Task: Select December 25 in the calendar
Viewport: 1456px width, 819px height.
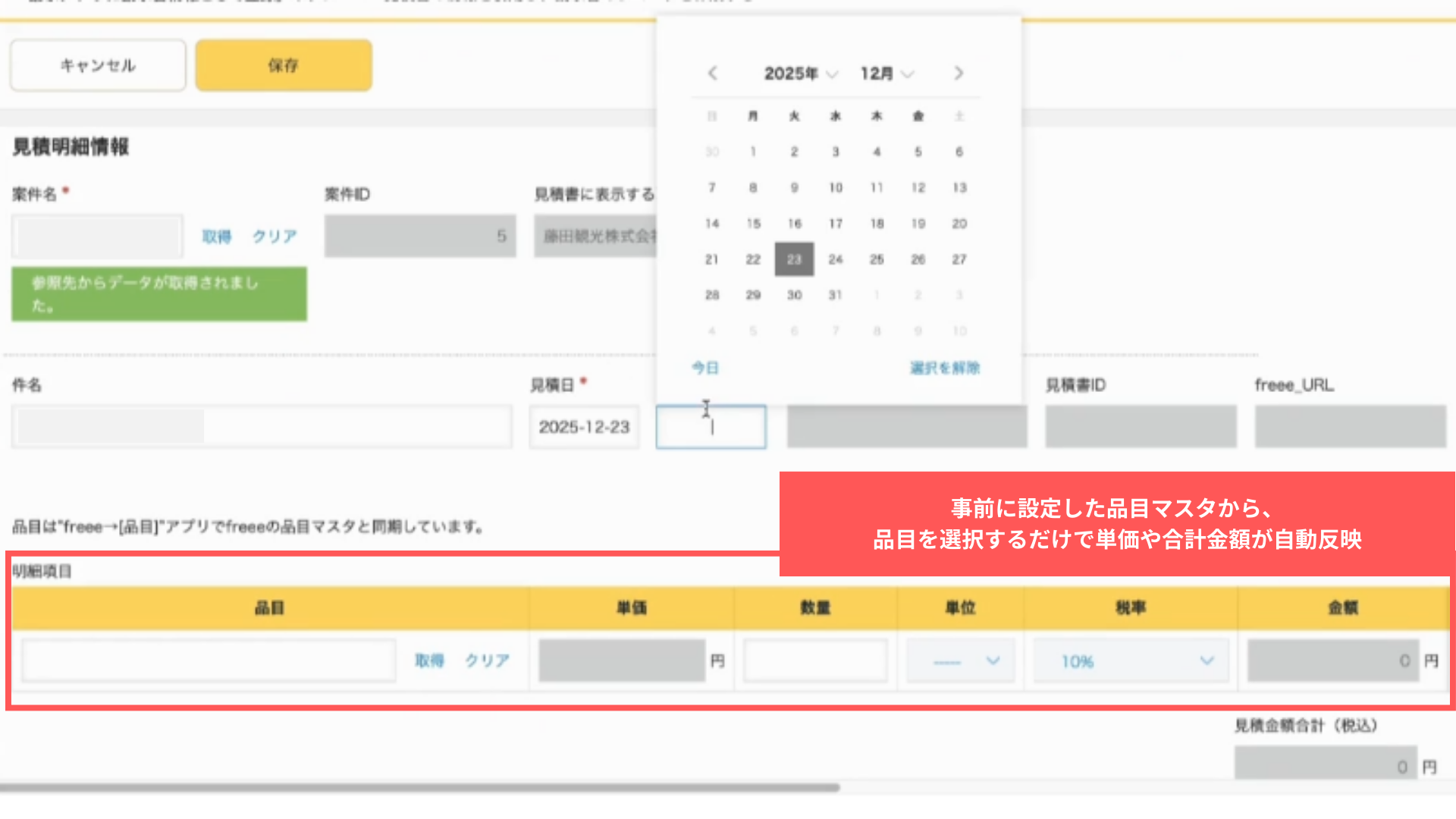Action: (x=877, y=259)
